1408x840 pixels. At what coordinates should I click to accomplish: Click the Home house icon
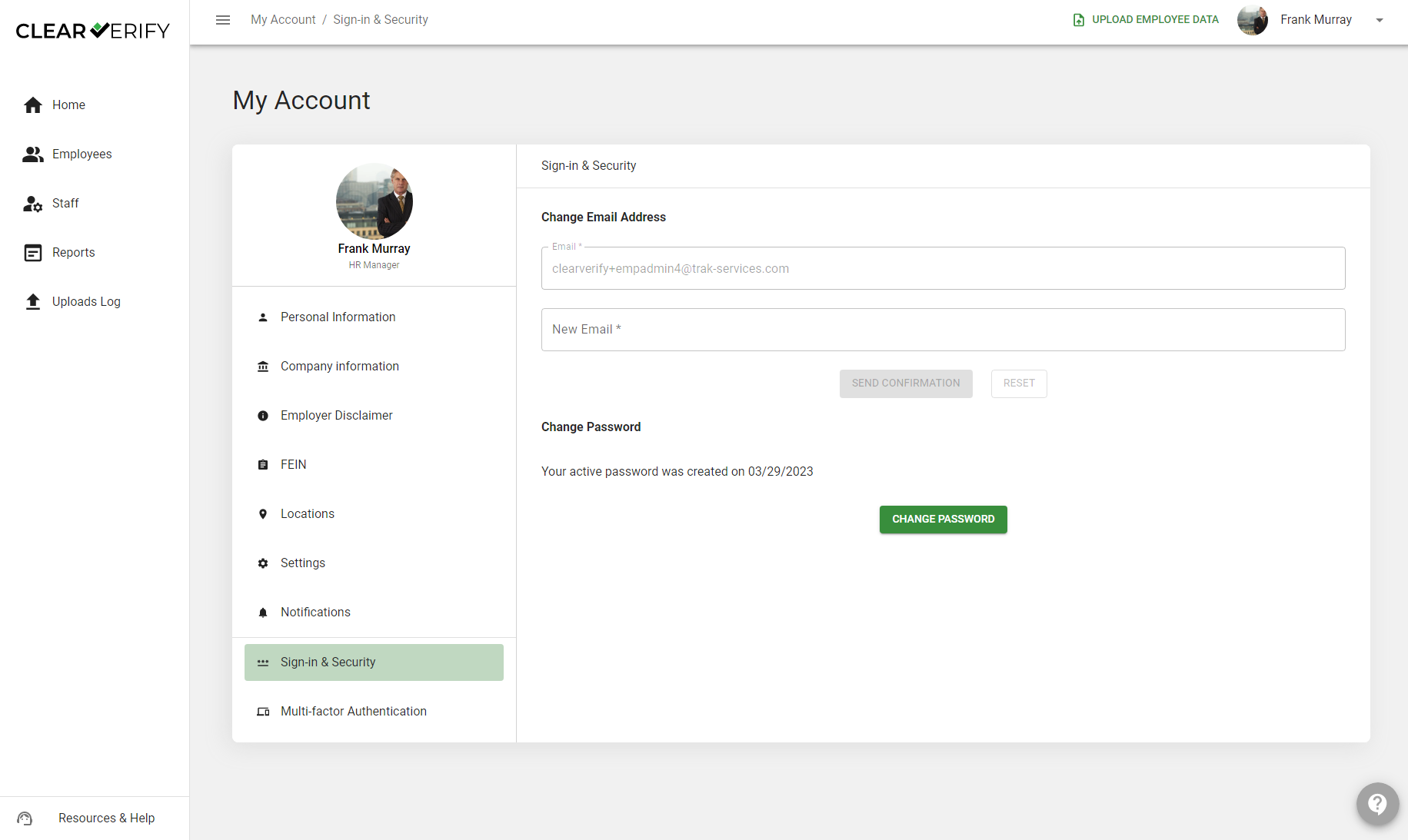coord(33,105)
